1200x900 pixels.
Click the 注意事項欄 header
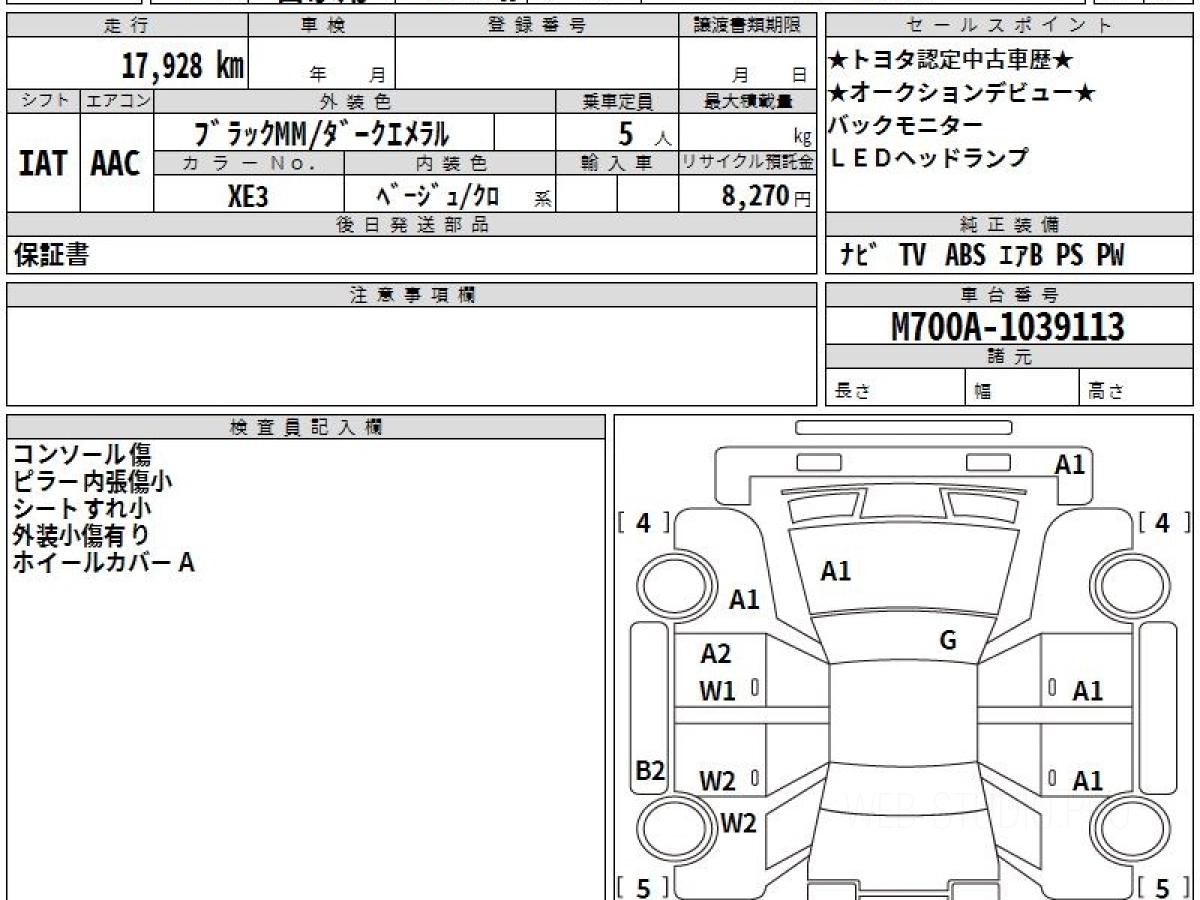tap(411, 295)
